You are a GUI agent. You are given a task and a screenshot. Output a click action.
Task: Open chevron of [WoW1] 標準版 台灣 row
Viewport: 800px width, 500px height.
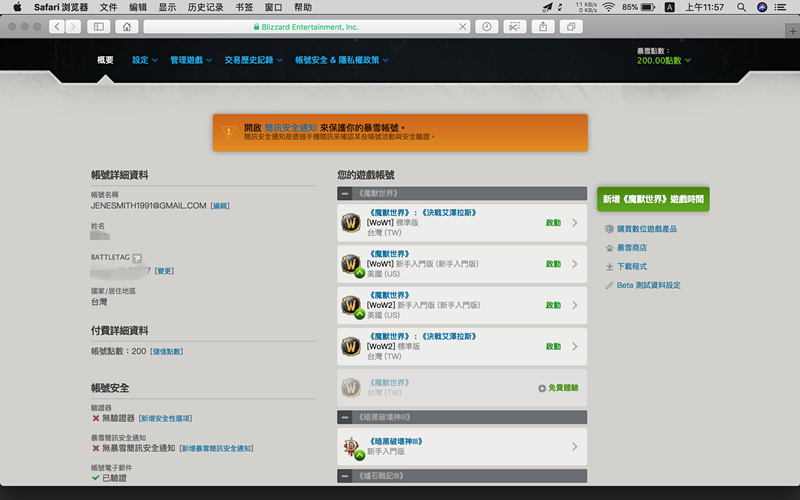(x=574, y=223)
